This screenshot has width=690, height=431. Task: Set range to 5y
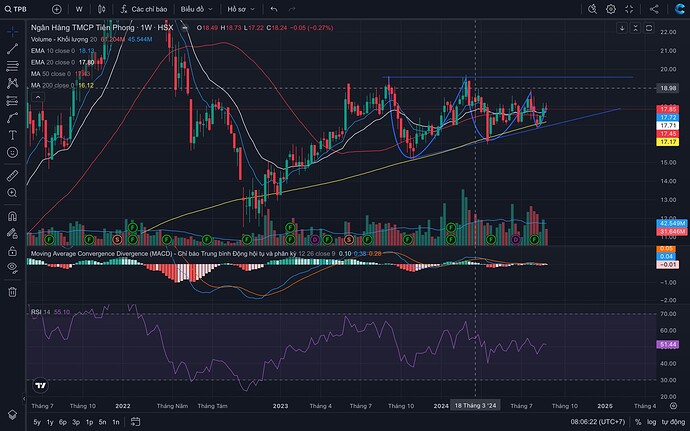point(37,422)
